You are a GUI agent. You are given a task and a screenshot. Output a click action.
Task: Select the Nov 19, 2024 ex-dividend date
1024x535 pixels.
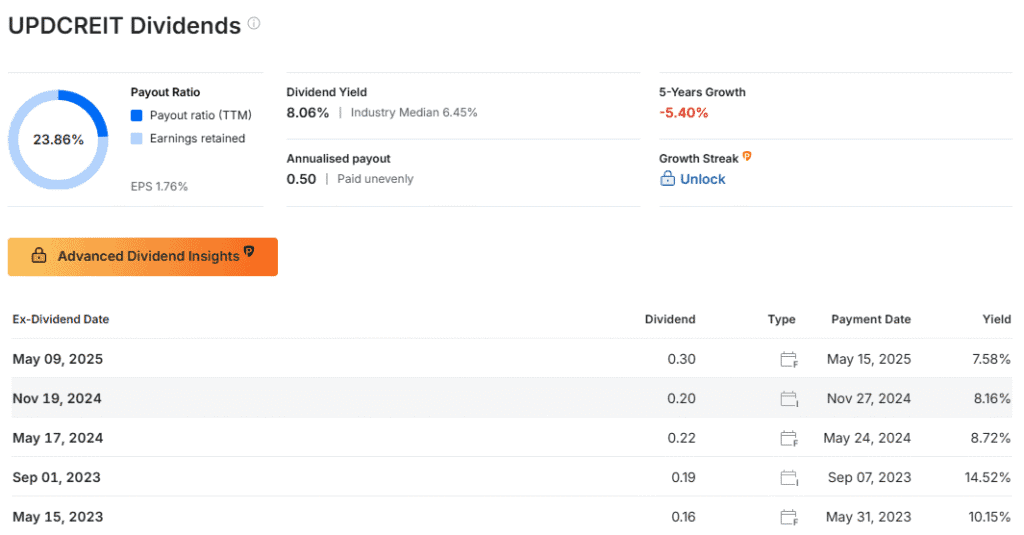(x=57, y=398)
